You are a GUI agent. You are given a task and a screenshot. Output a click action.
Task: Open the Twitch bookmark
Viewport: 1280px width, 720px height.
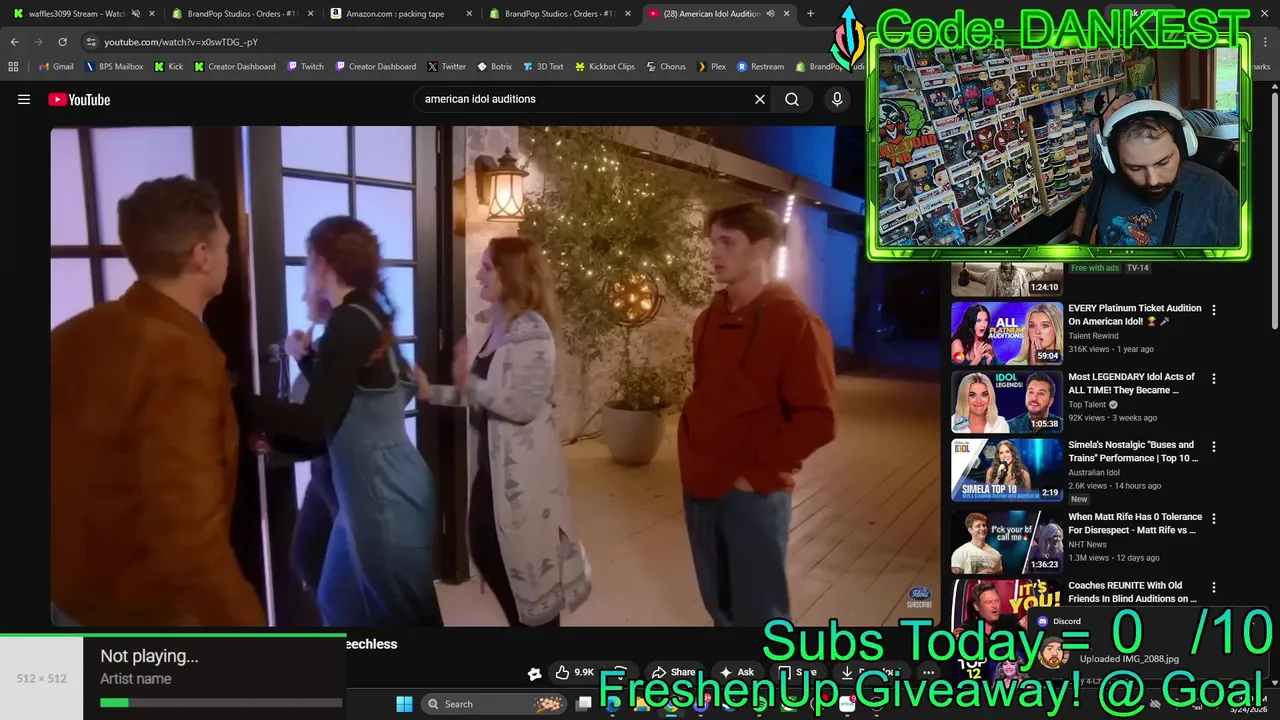pyautogui.click(x=306, y=66)
